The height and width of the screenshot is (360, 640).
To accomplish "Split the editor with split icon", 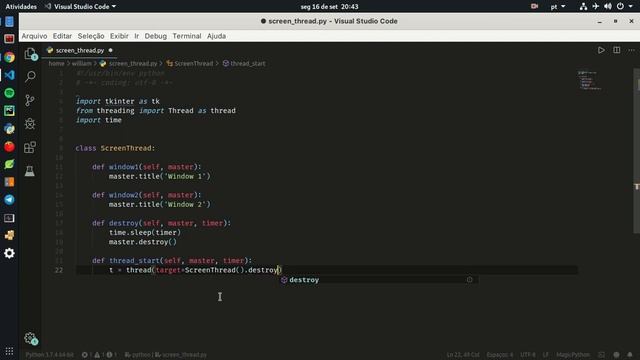I will click(617, 50).
